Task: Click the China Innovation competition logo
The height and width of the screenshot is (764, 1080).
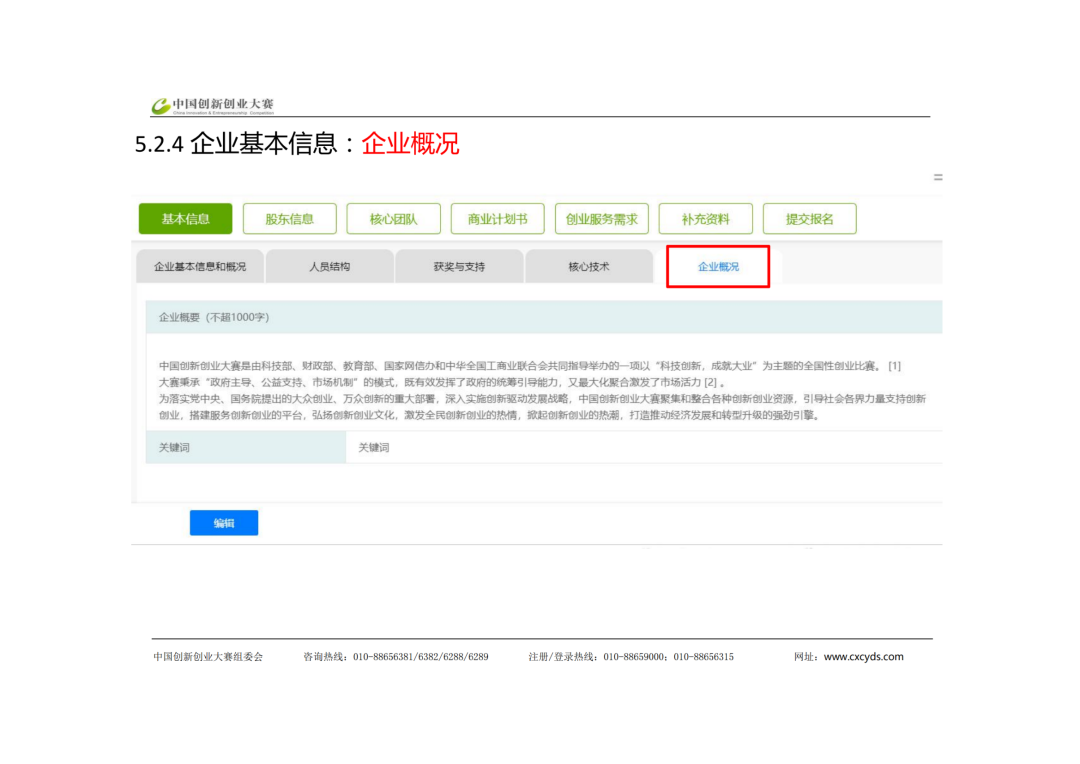Action: (x=213, y=105)
